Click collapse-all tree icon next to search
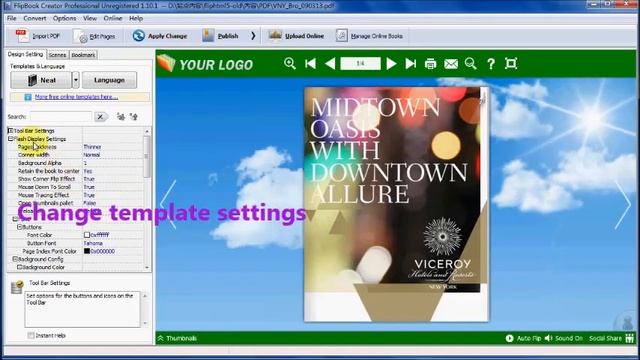Viewport: 640px width, 360px height. pyautogui.click(x=133, y=117)
